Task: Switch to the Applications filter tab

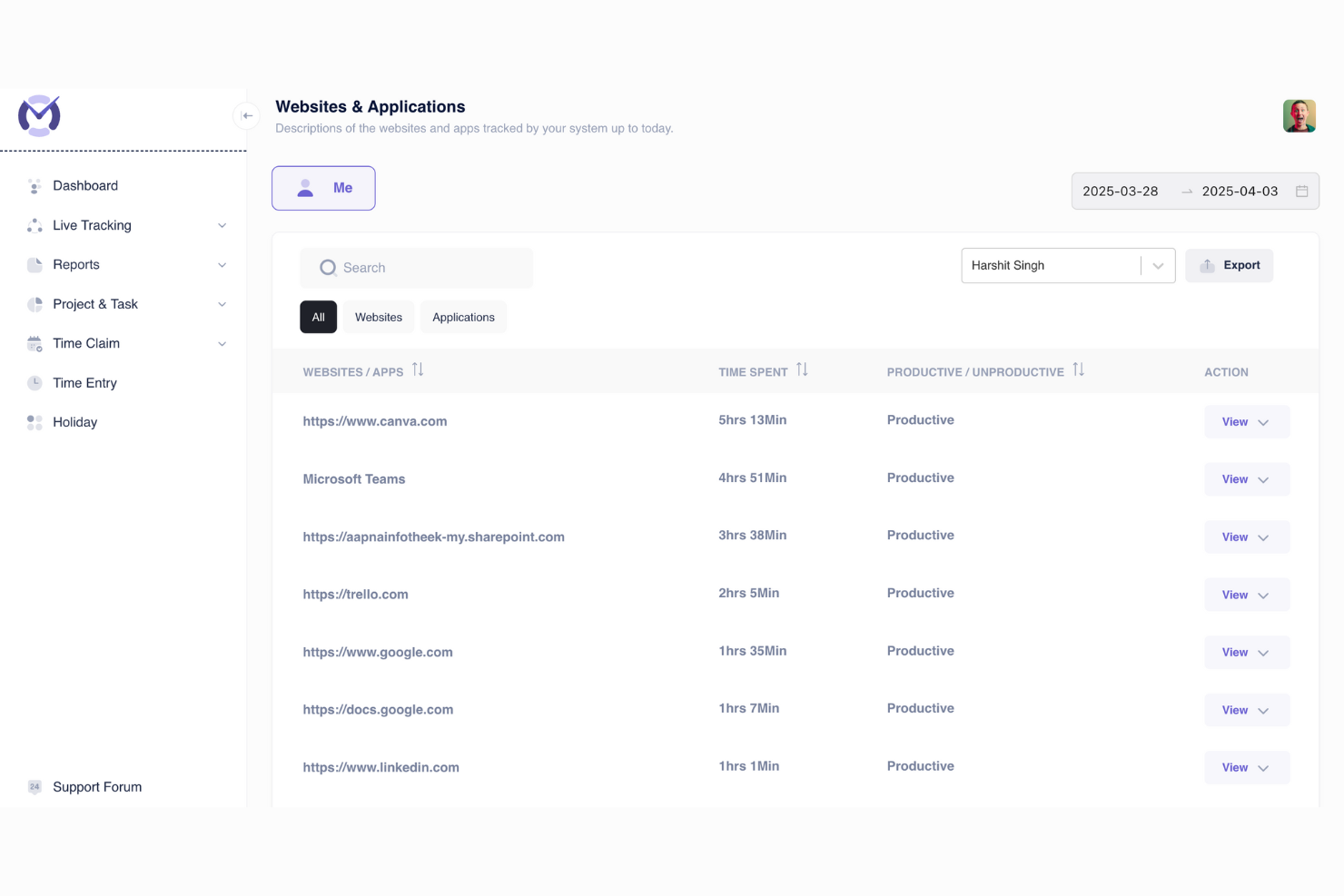Action: (x=463, y=317)
